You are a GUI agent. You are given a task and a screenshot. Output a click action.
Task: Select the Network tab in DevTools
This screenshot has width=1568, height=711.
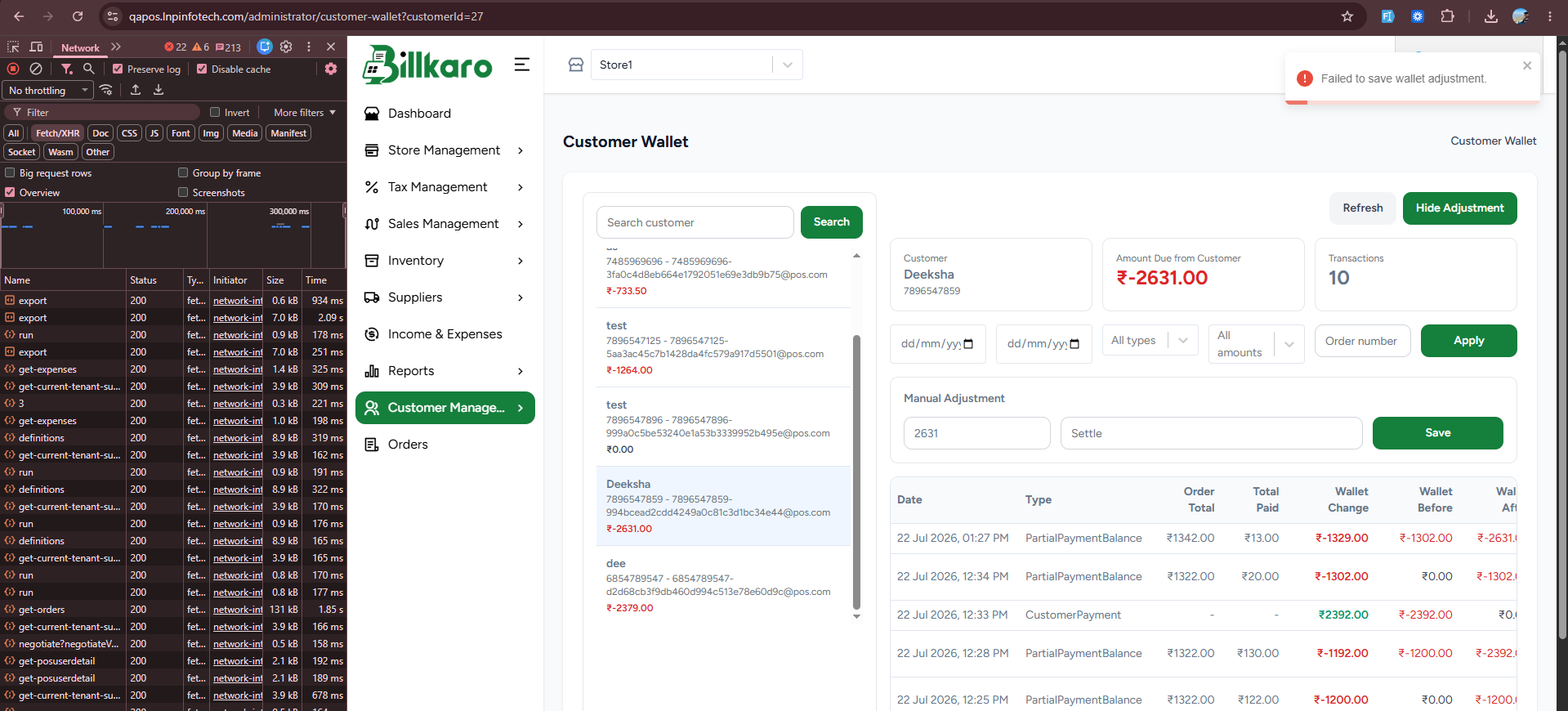point(80,47)
